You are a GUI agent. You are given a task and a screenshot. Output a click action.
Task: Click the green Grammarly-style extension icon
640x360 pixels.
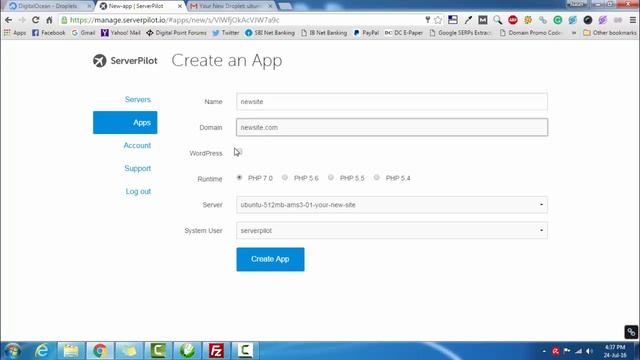[558, 20]
